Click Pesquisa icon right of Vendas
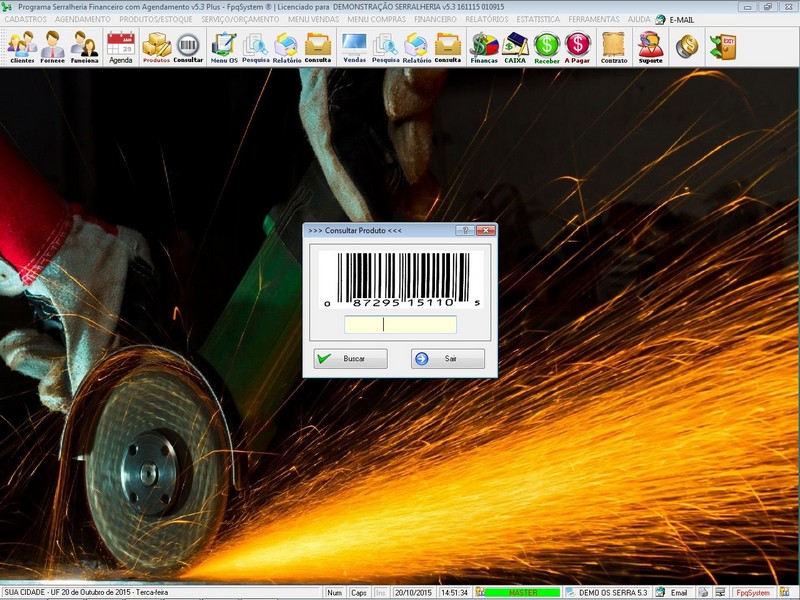Image resolution: width=800 pixels, height=600 pixels. pos(385,47)
